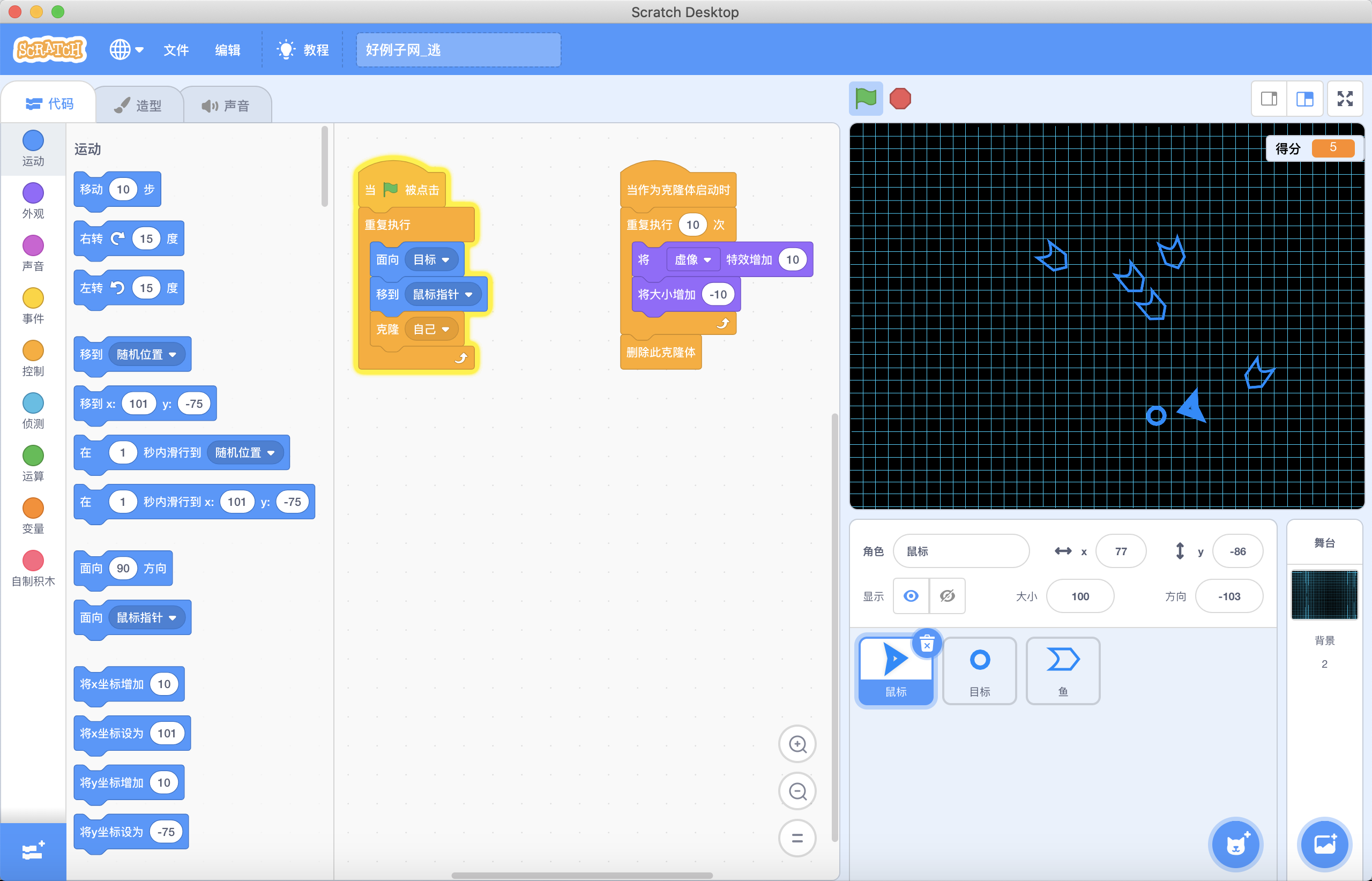Screen dimensions: 1372x881
Task: Select the 变量 block category
Action: click(33, 517)
